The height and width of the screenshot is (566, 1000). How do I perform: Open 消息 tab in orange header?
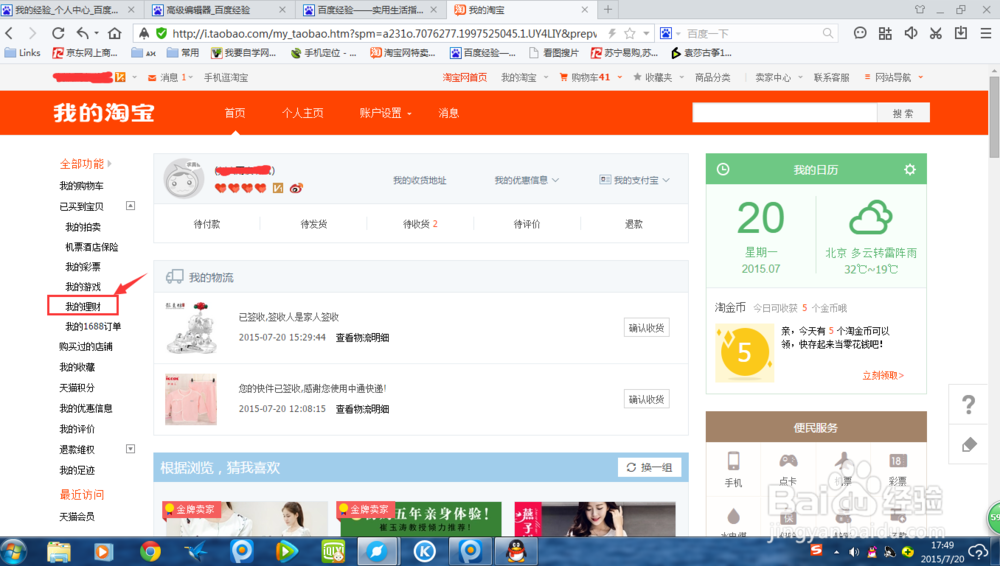pyautogui.click(x=448, y=113)
